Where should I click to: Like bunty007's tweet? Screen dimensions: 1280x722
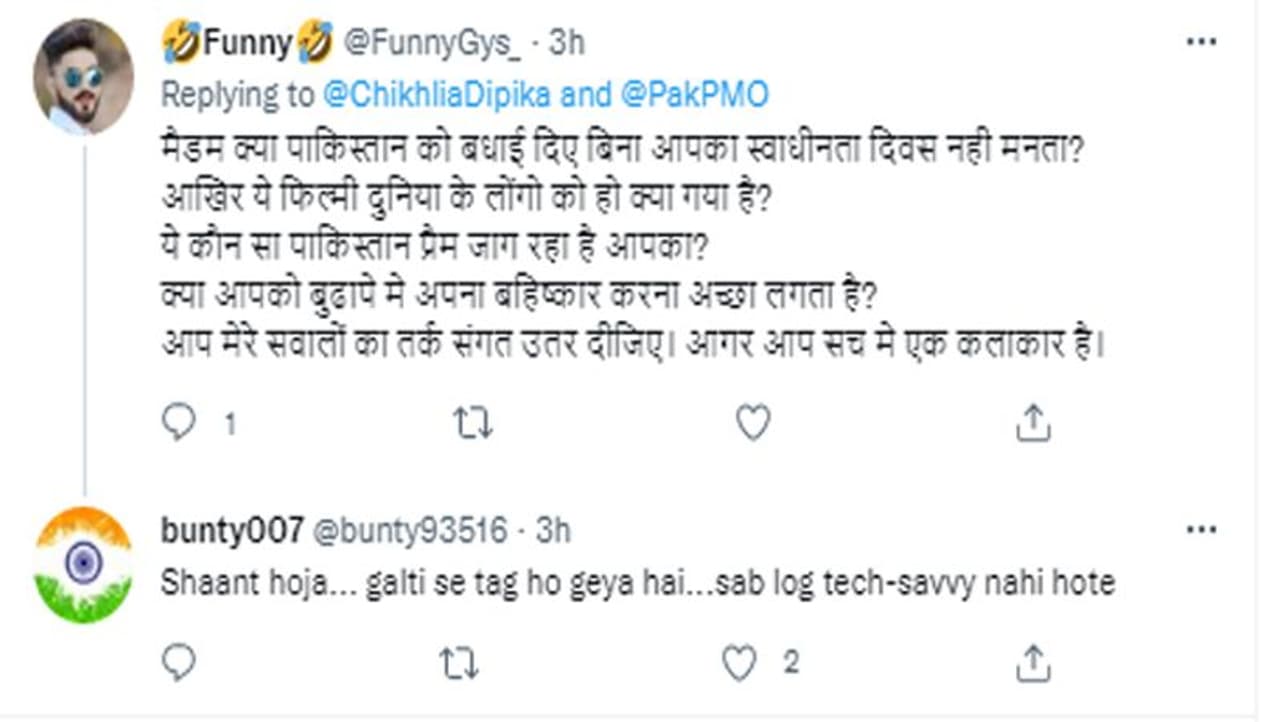[x=740, y=662]
